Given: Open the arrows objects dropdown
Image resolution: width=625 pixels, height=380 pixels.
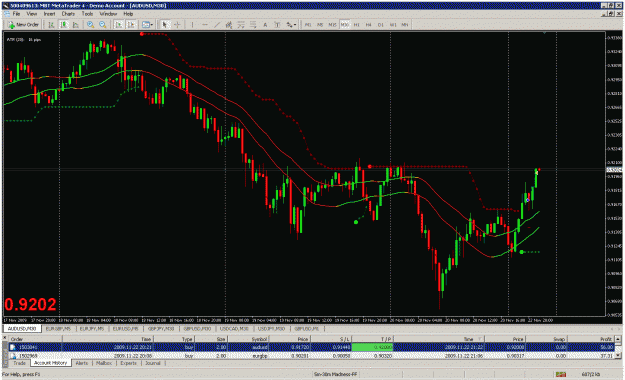Looking at the screenshot, I should tap(291, 25).
